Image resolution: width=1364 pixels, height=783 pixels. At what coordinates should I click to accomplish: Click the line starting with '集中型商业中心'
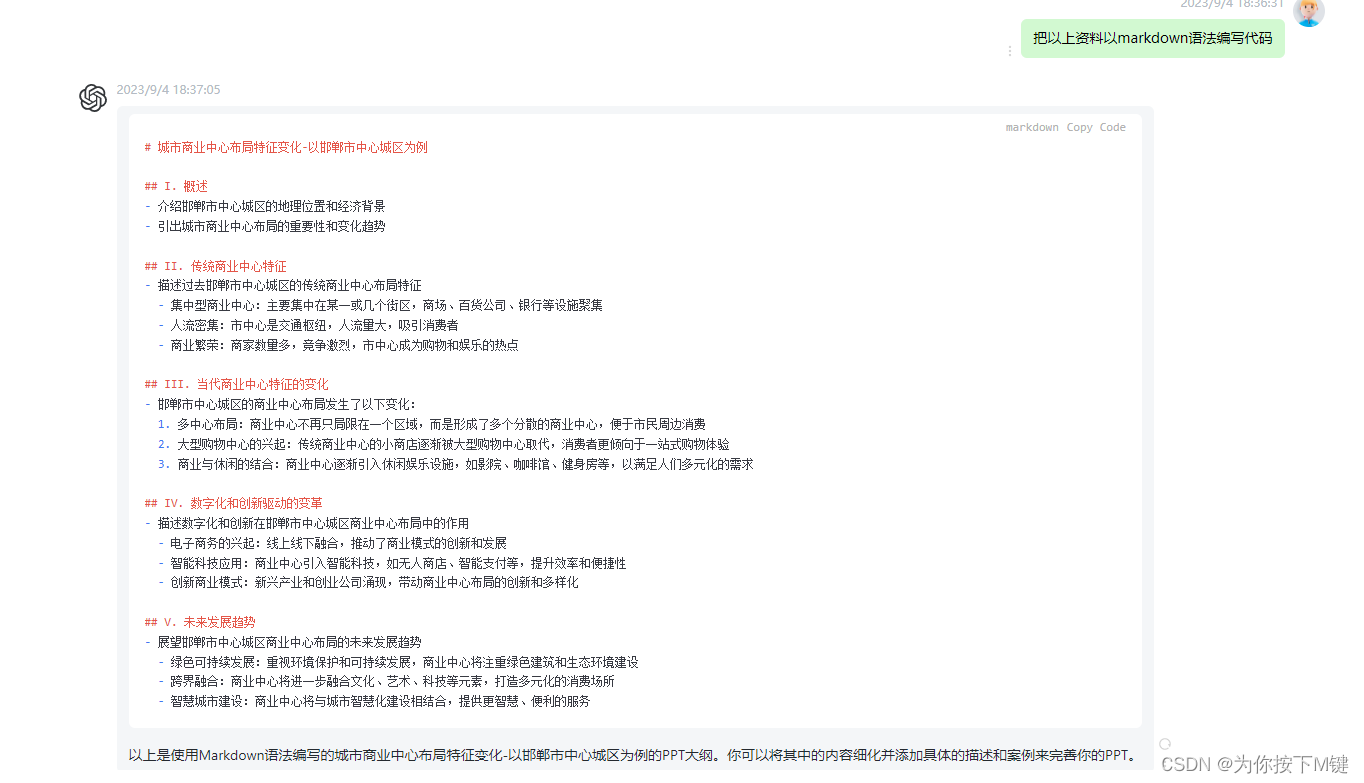[x=380, y=305]
